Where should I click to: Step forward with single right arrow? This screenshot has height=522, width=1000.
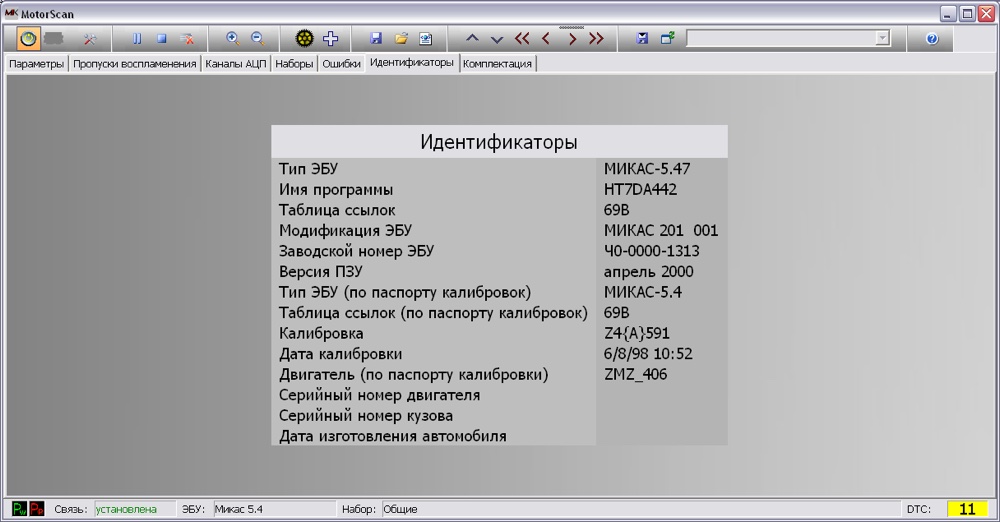[x=572, y=39]
